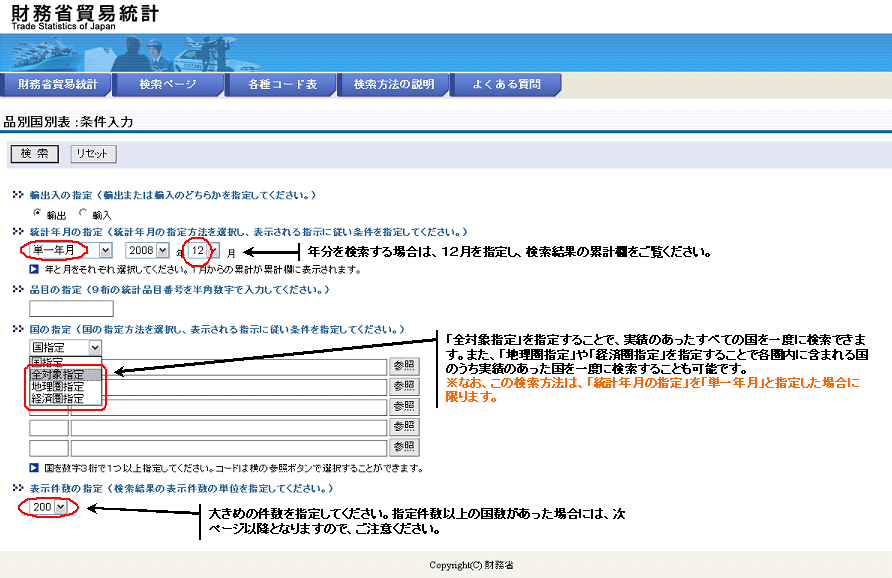This screenshot has height=578, width=892.
Task: Choose the 輸入 import radio button
Action: [83, 213]
